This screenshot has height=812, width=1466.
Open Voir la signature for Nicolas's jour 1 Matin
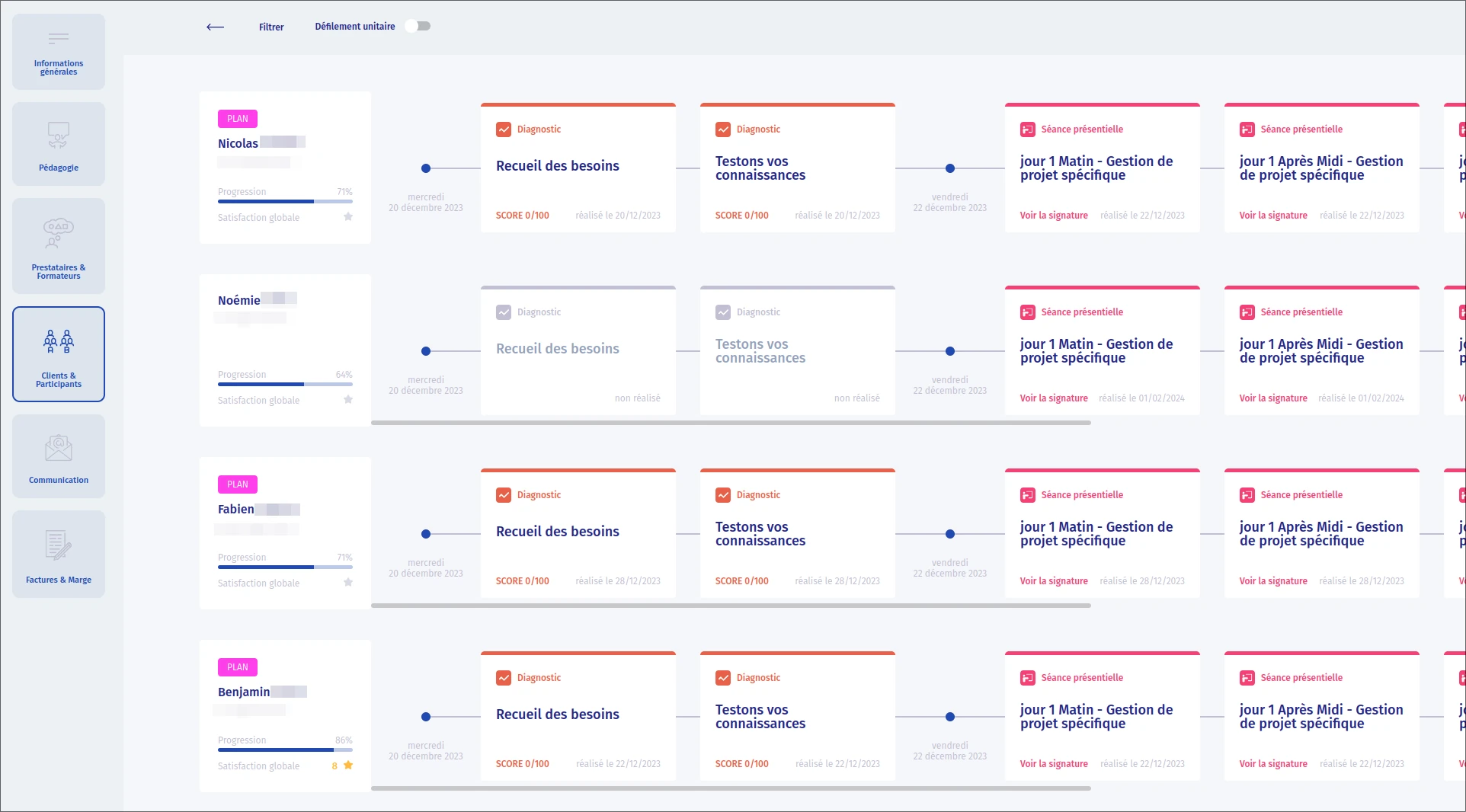pyautogui.click(x=1054, y=216)
